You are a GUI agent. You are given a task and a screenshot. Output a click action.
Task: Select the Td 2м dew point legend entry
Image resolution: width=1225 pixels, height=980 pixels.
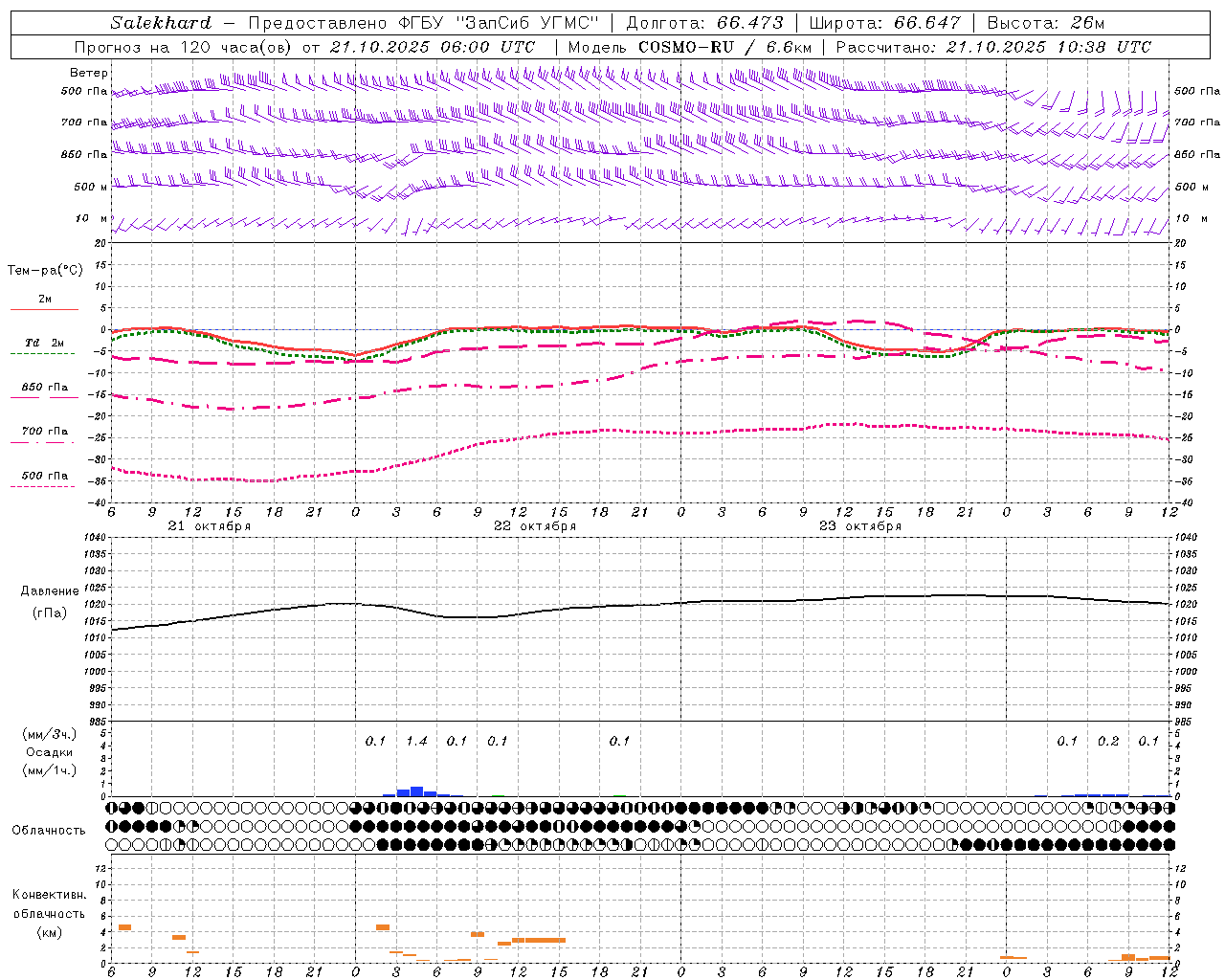44,342
